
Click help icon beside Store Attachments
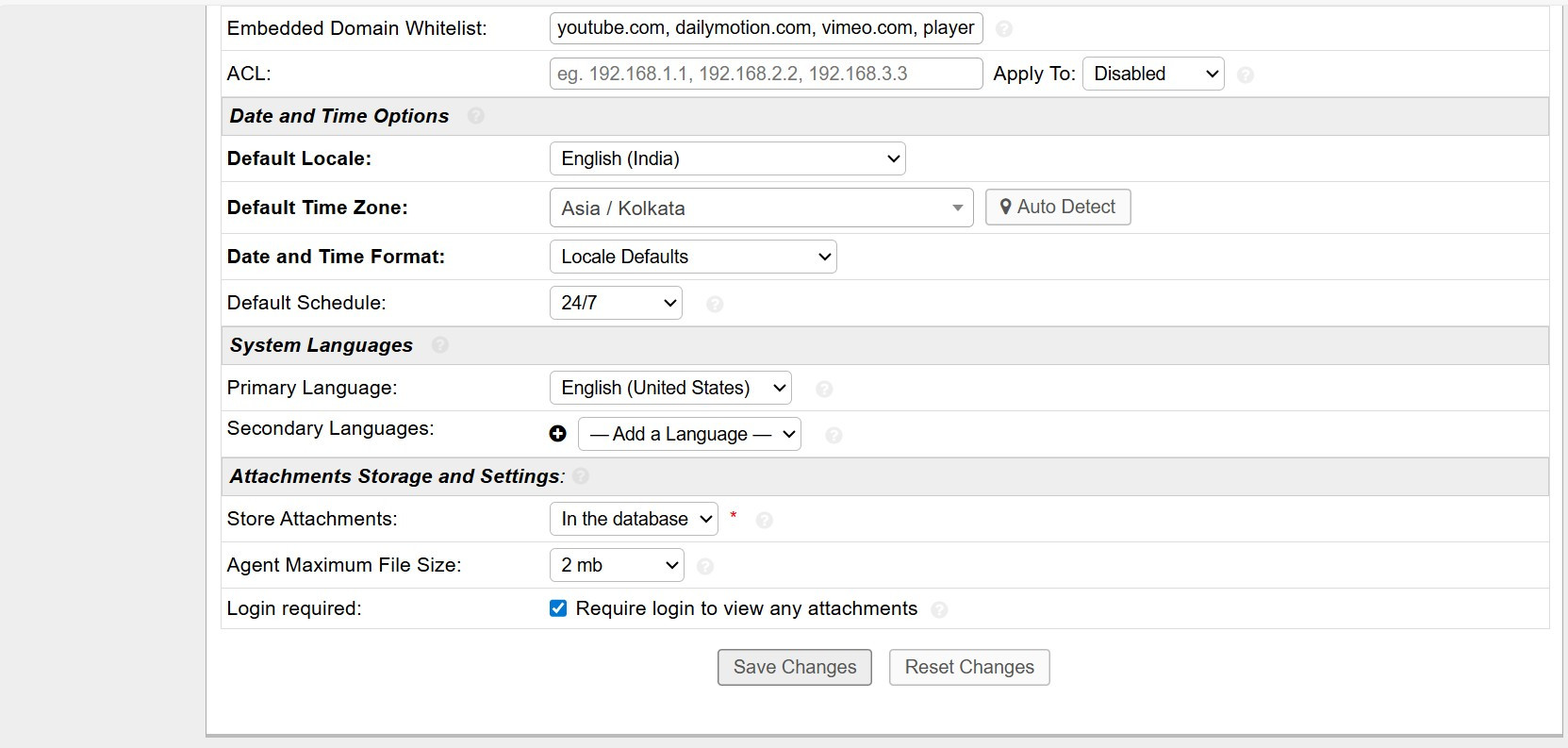[x=765, y=520]
